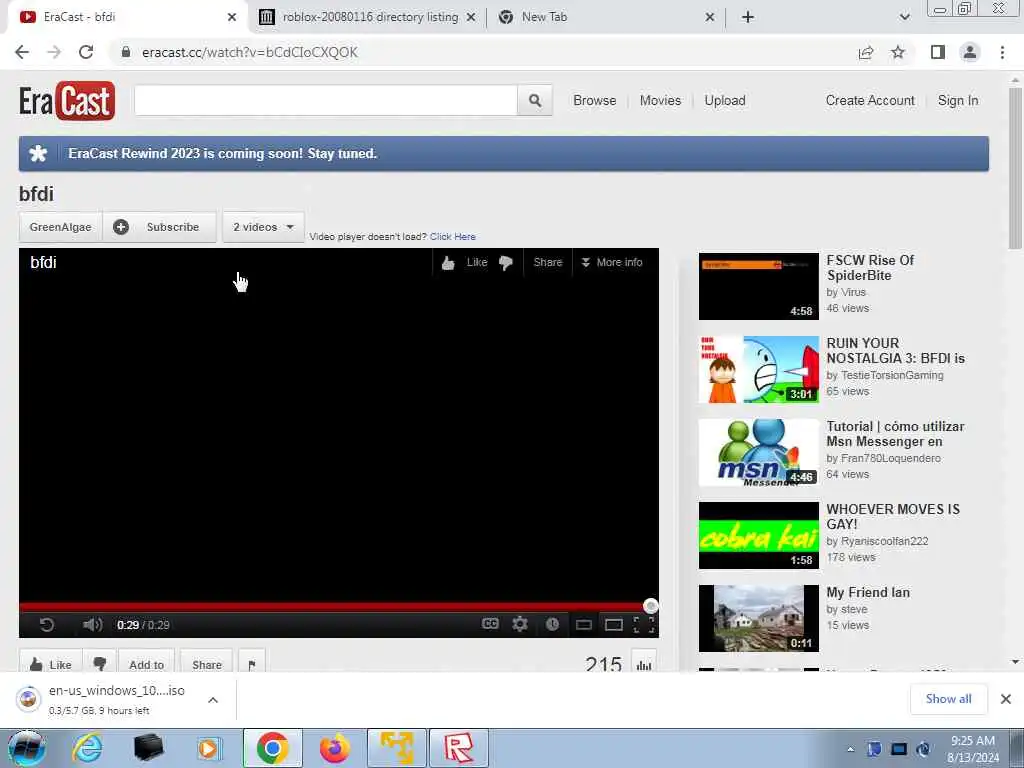1024x768 pixels.
Task: Click 'WHOEVER MOVES IS GAY!' video title
Action: click(893, 517)
